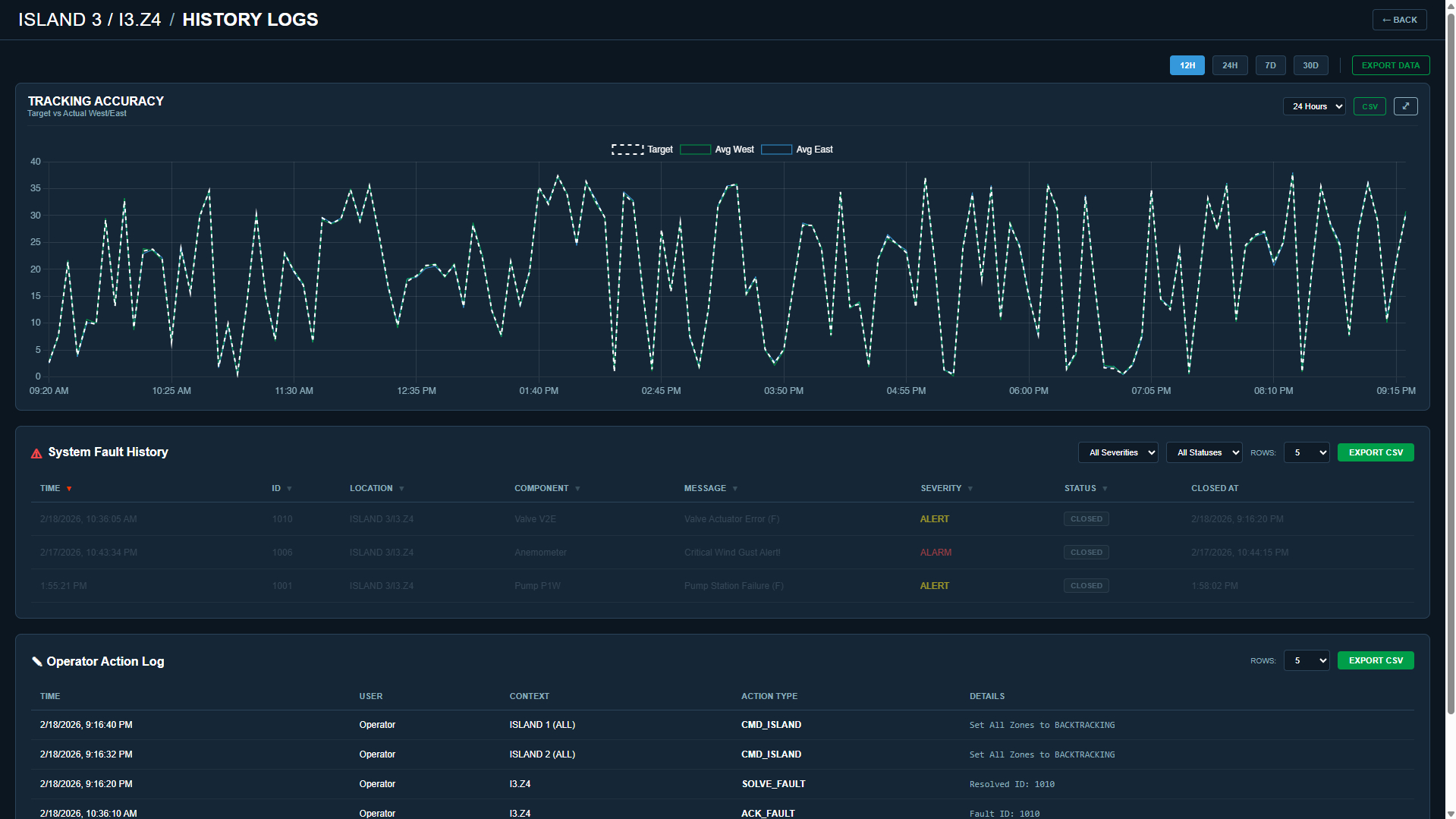Image resolution: width=1456 pixels, height=819 pixels.
Task: Click the pencil icon beside Operator Action Log
Action: coord(37,661)
